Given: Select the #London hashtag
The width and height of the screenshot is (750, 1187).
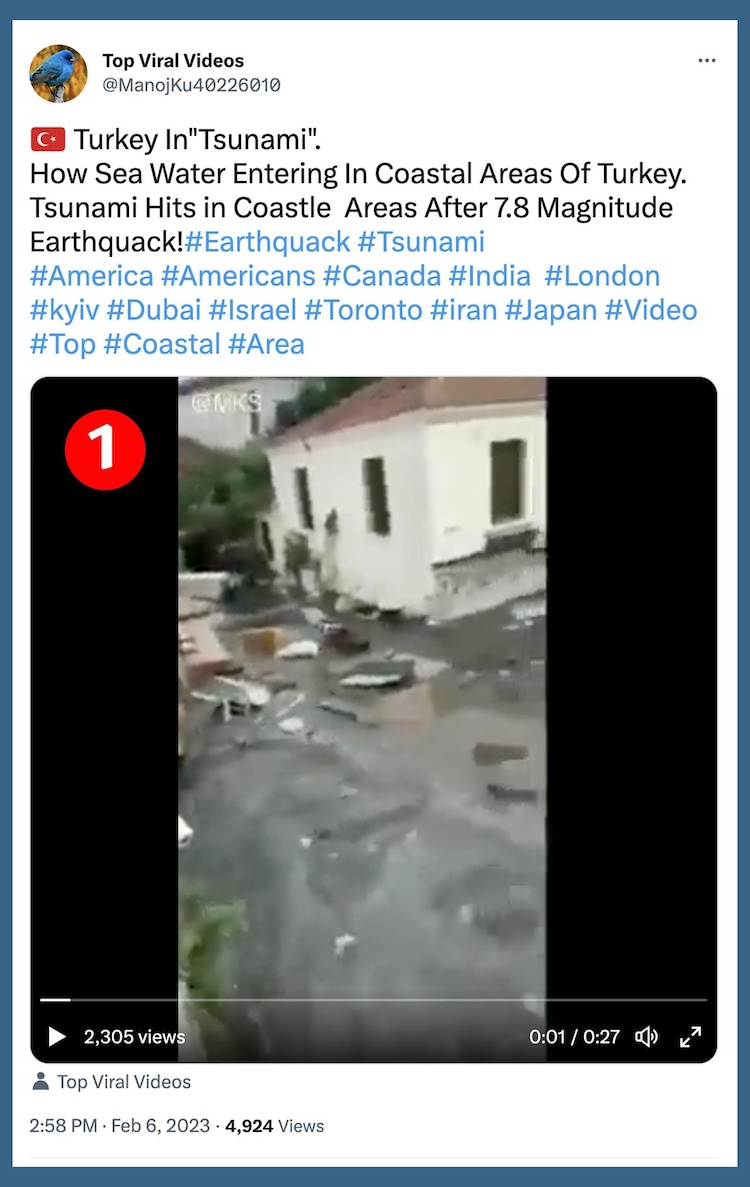Looking at the screenshot, I should click(602, 276).
